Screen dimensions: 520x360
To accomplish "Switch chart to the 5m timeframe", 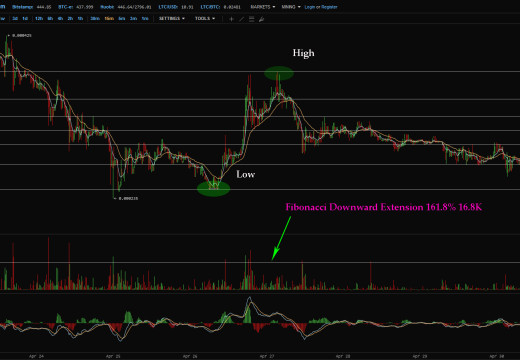I will (x=122, y=18).
